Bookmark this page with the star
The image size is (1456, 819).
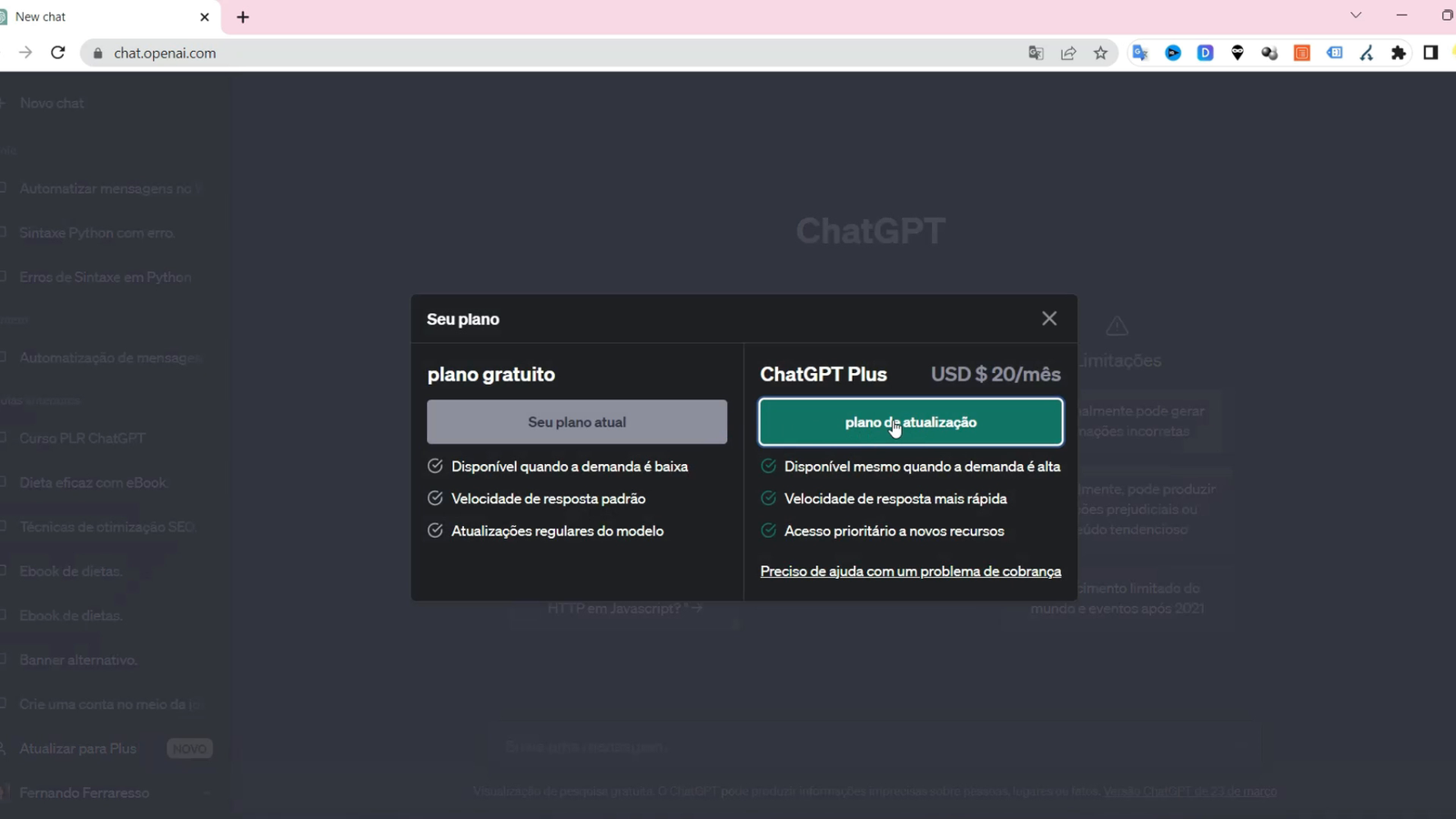[1101, 53]
